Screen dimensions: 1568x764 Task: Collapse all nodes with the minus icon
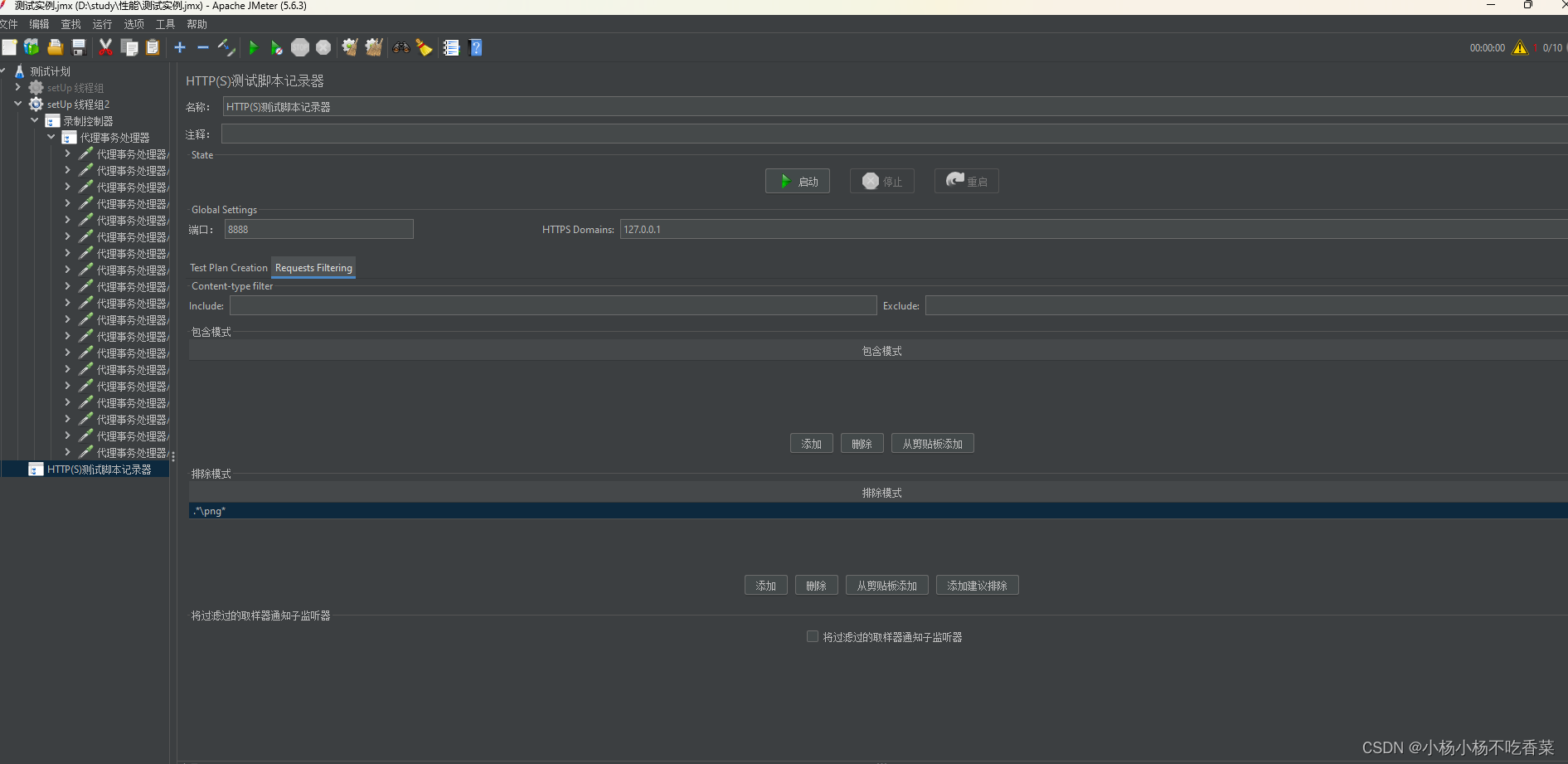pos(203,47)
